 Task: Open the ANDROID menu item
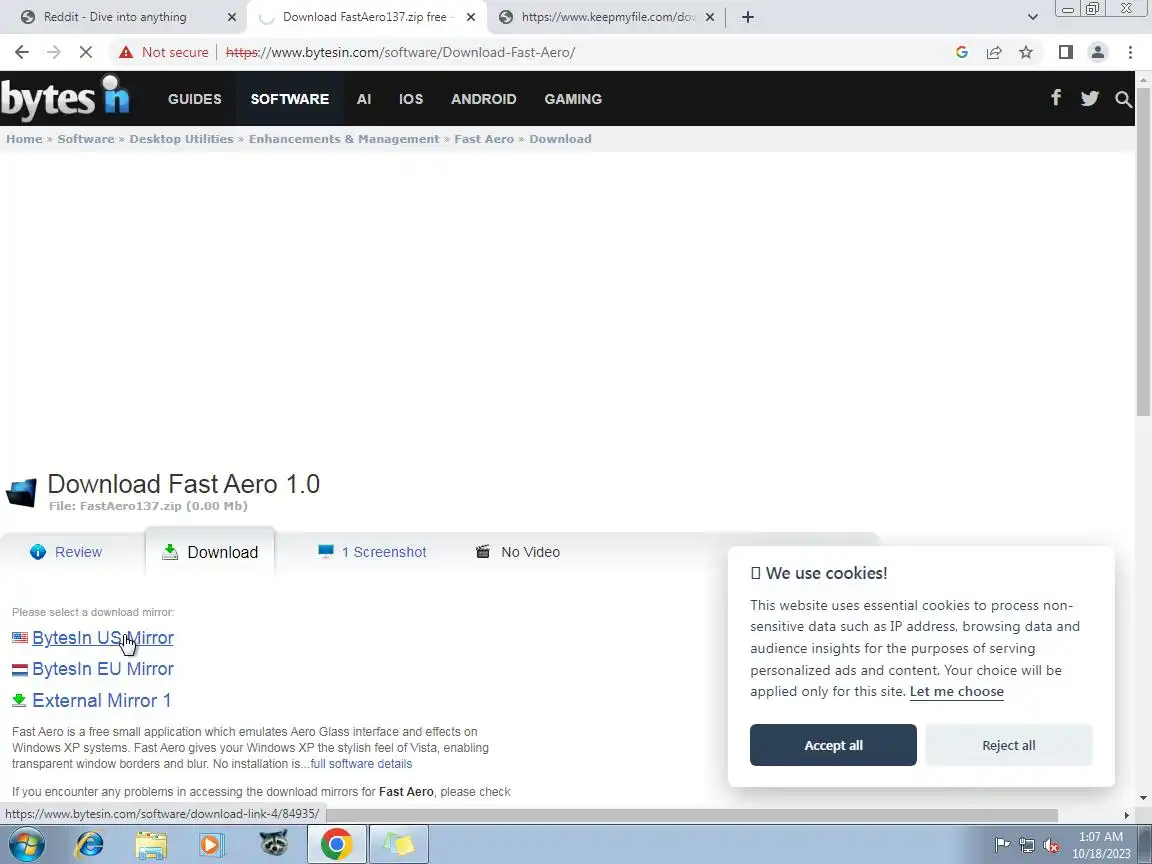coord(483,99)
